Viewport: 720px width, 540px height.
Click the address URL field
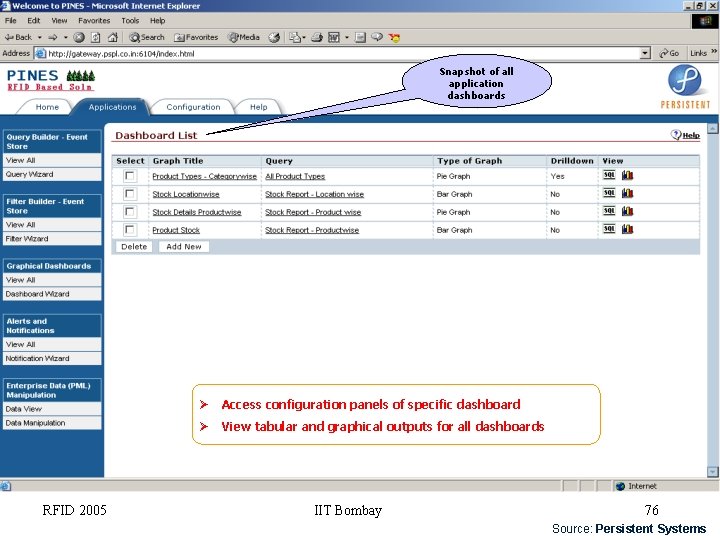click(x=342, y=53)
